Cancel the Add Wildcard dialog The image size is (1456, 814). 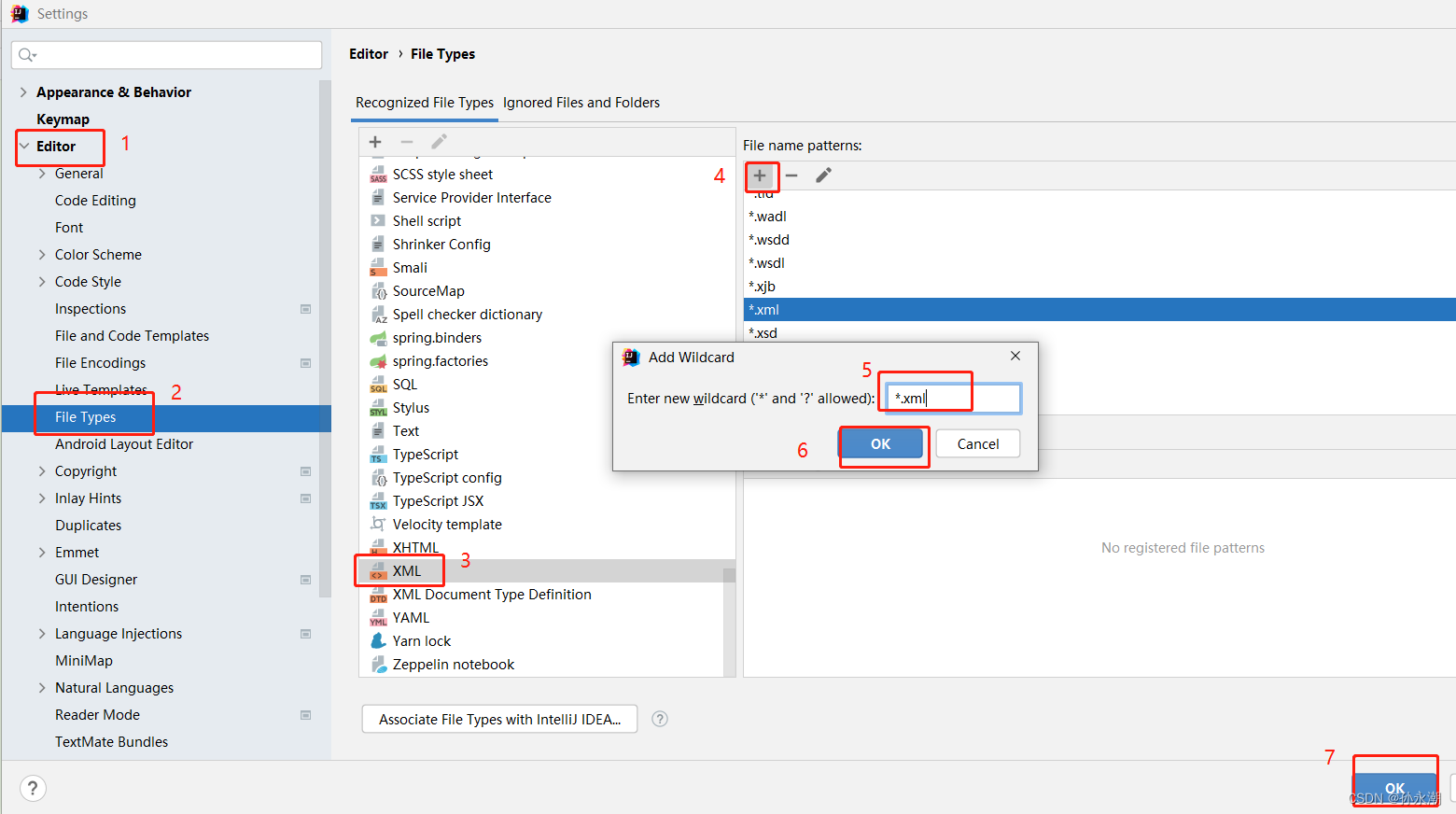(x=978, y=444)
